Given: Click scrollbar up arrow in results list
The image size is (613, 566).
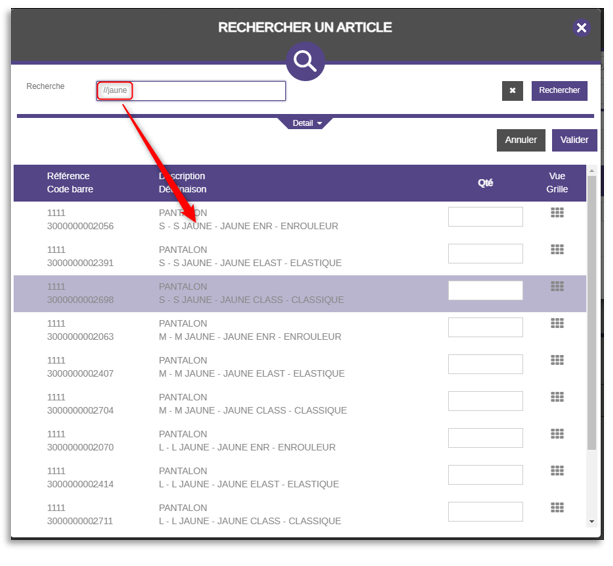Looking at the screenshot, I should (591, 171).
